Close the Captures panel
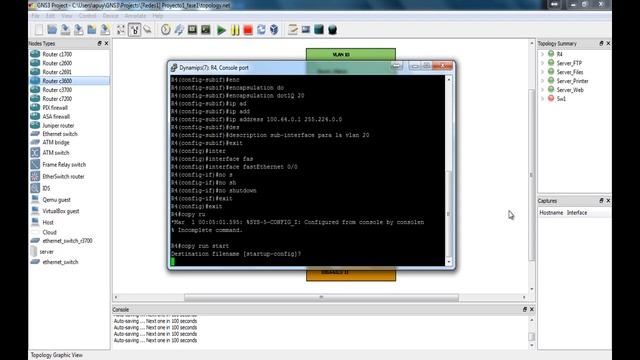The height and width of the screenshot is (360, 640). click(608, 200)
